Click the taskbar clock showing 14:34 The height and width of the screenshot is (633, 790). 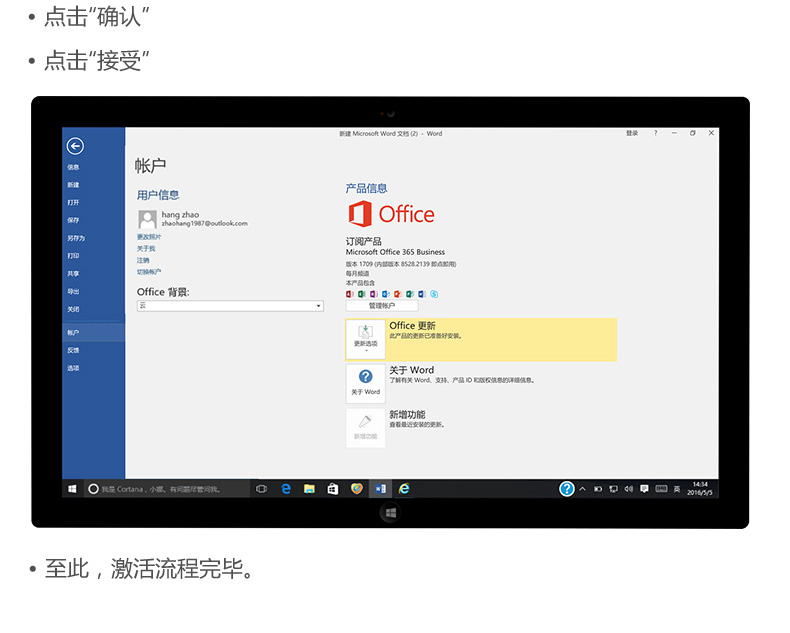click(700, 489)
